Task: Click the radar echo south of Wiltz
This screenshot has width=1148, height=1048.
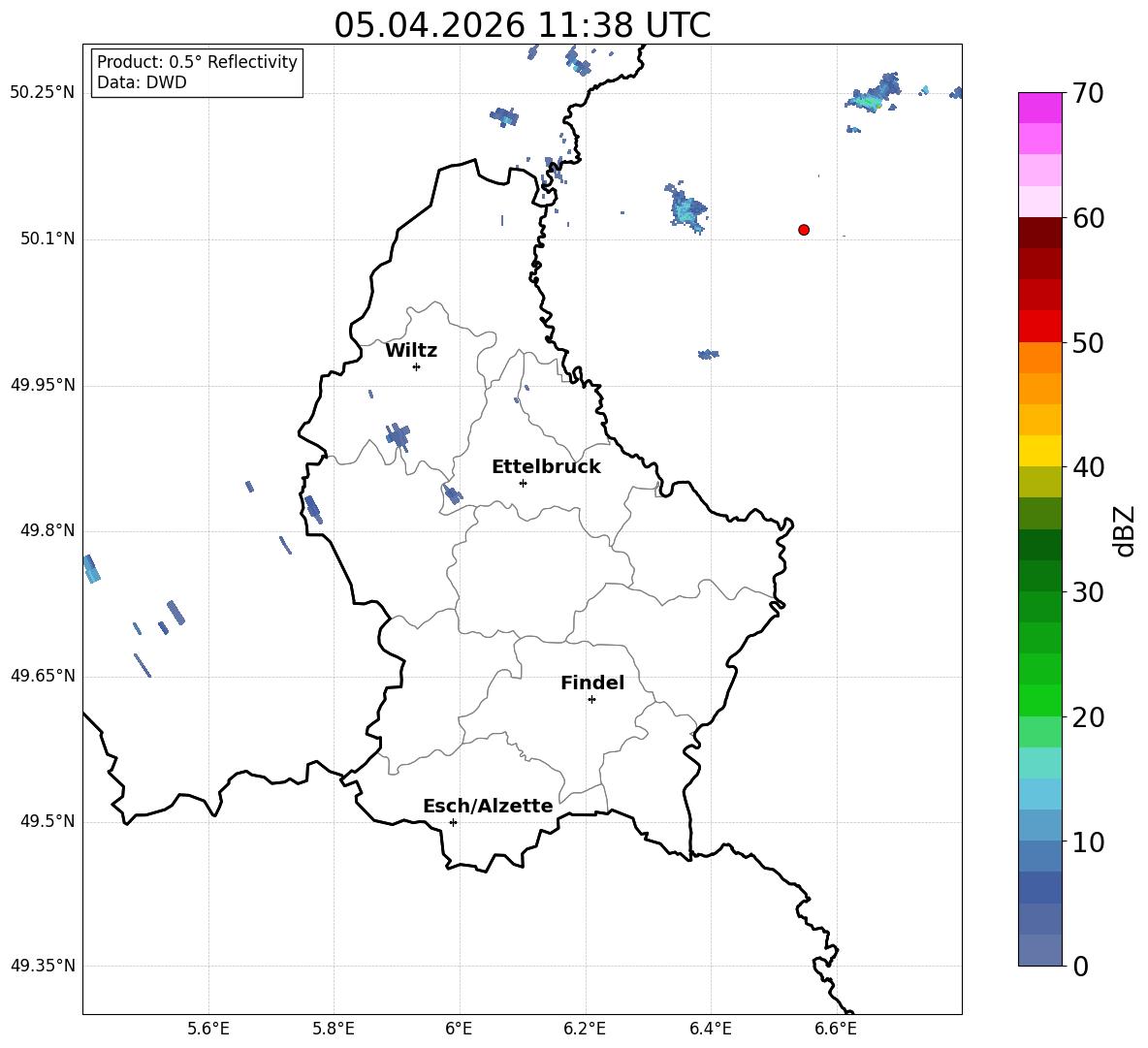Action: pos(398,436)
